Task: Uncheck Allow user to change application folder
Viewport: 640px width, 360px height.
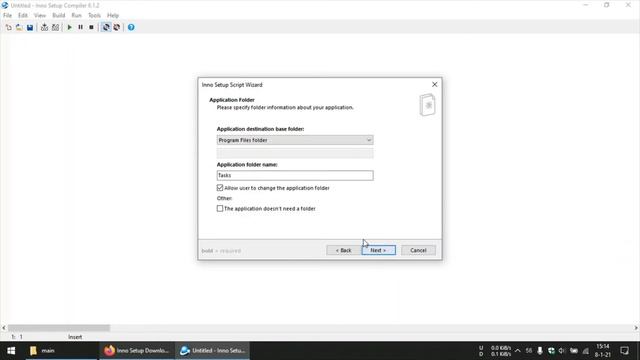Action: pyautogui.click(x=220, y=188)
